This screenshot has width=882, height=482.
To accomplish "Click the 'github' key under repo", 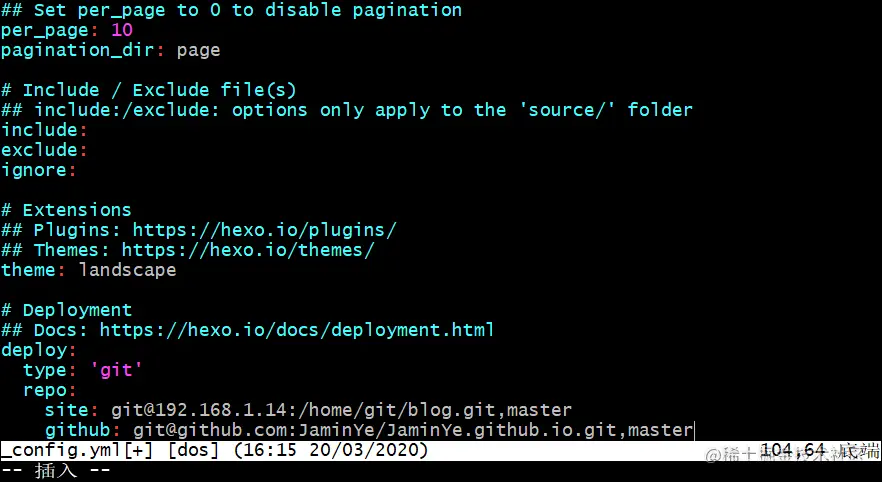I will [x=78, y=431].
